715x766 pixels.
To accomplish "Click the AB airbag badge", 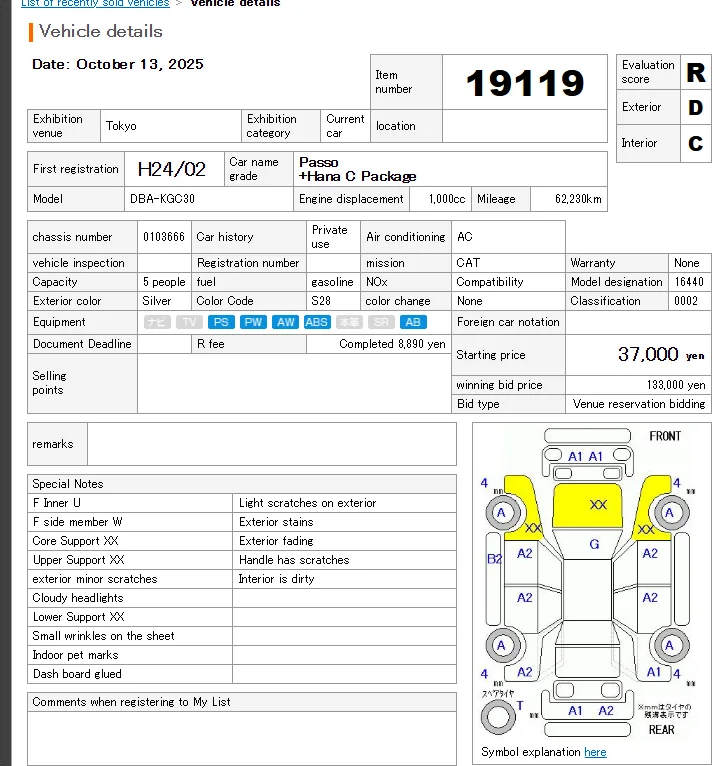I will [x=413, y=322].
